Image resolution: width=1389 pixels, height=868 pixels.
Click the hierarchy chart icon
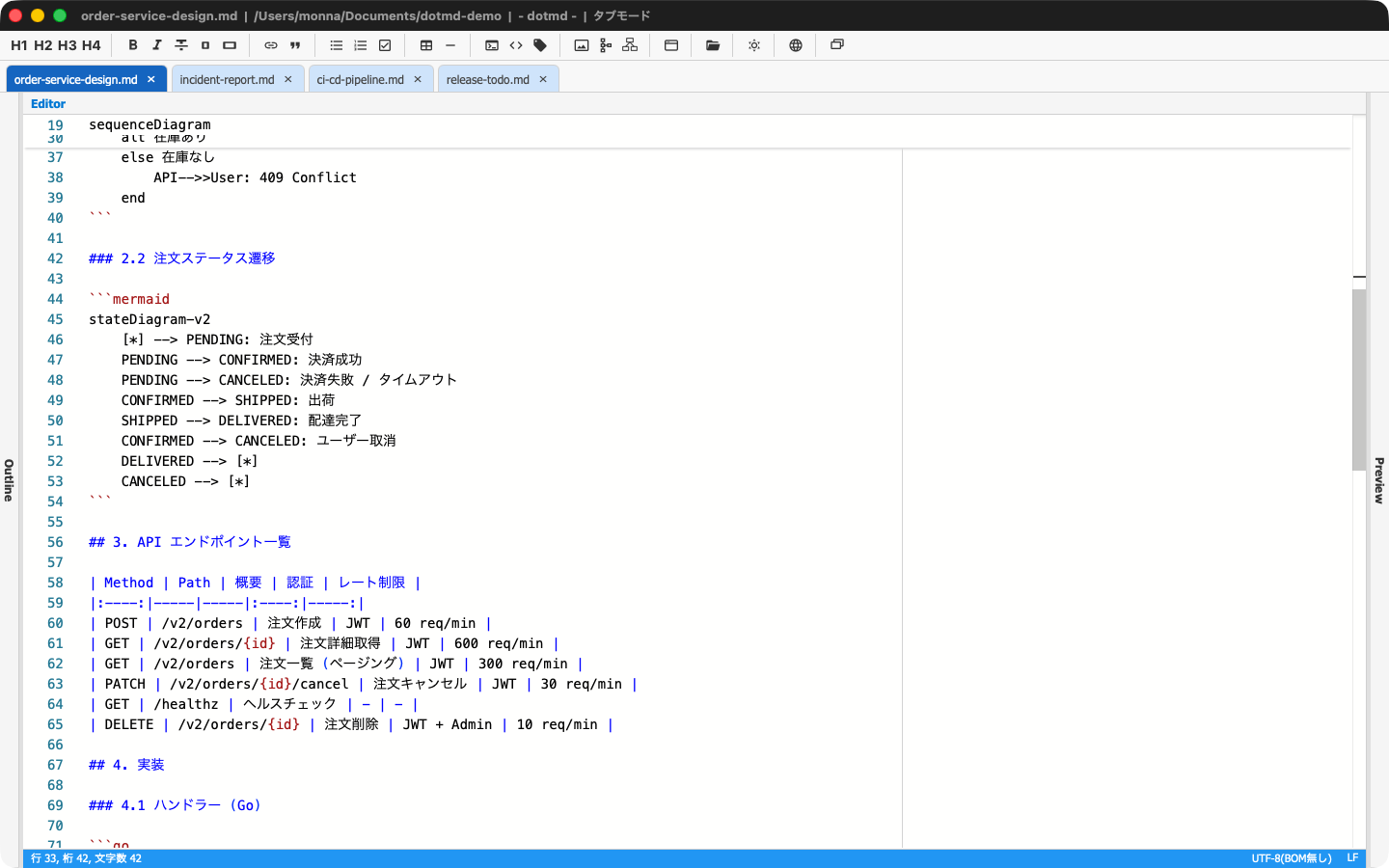tap(630, 45)
